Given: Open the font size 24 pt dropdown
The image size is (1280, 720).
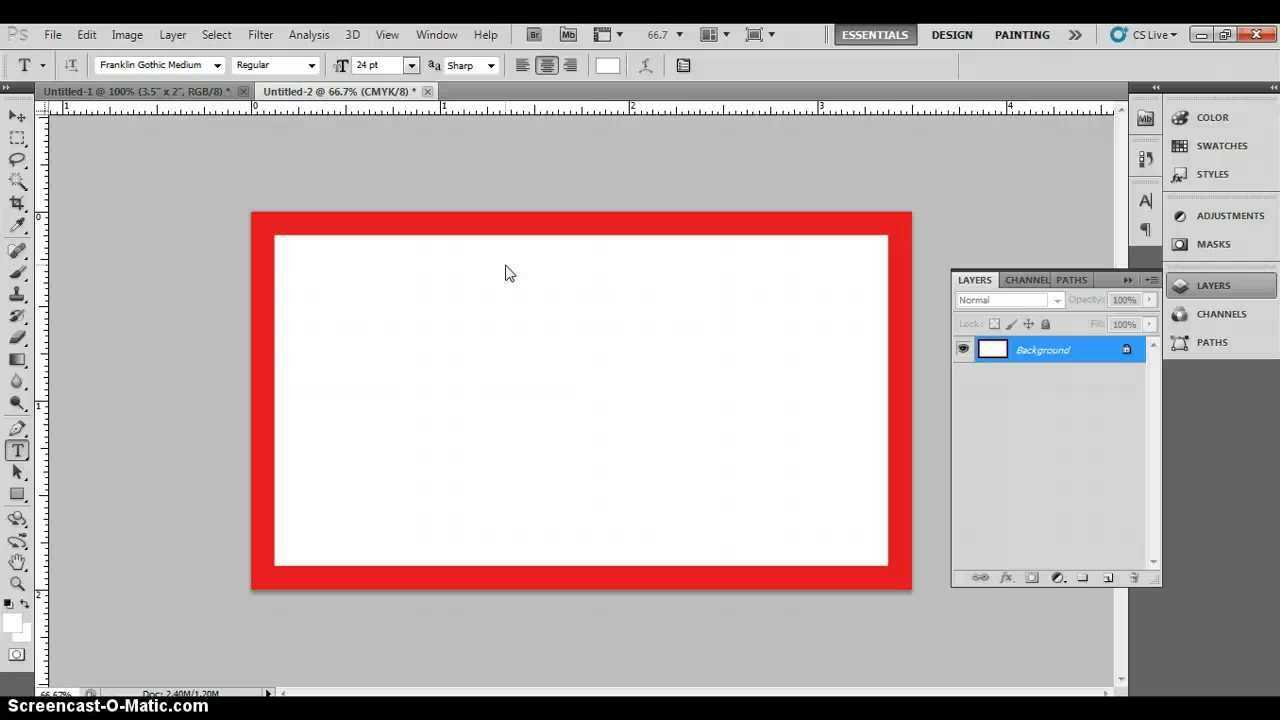Looking at the screenshot, I should (410, 66).
